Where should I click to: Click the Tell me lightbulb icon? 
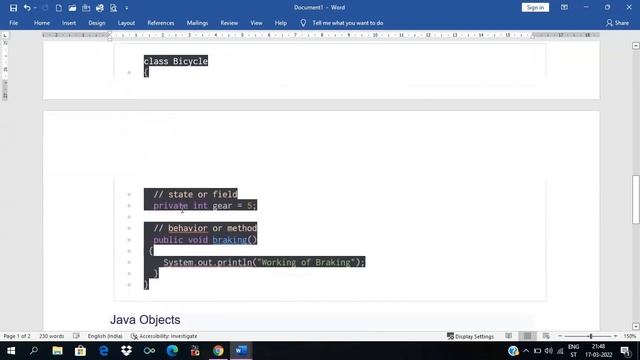(x=303, y=23)
